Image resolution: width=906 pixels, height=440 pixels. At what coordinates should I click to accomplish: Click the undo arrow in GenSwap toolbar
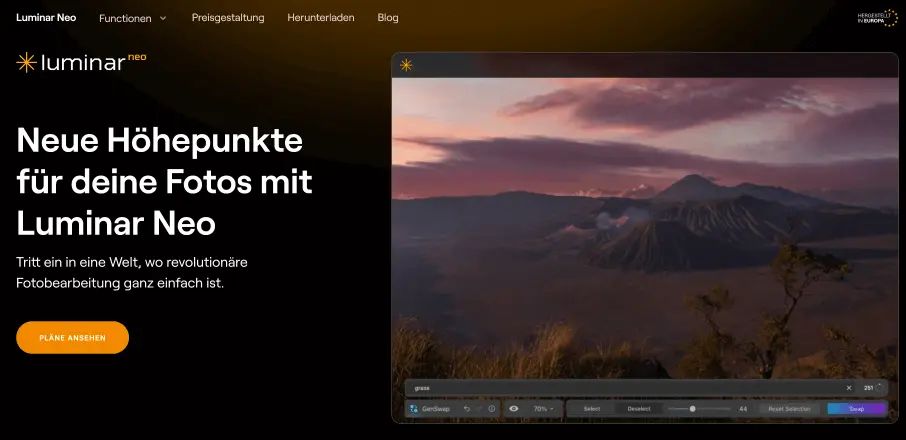click(466, 409)
